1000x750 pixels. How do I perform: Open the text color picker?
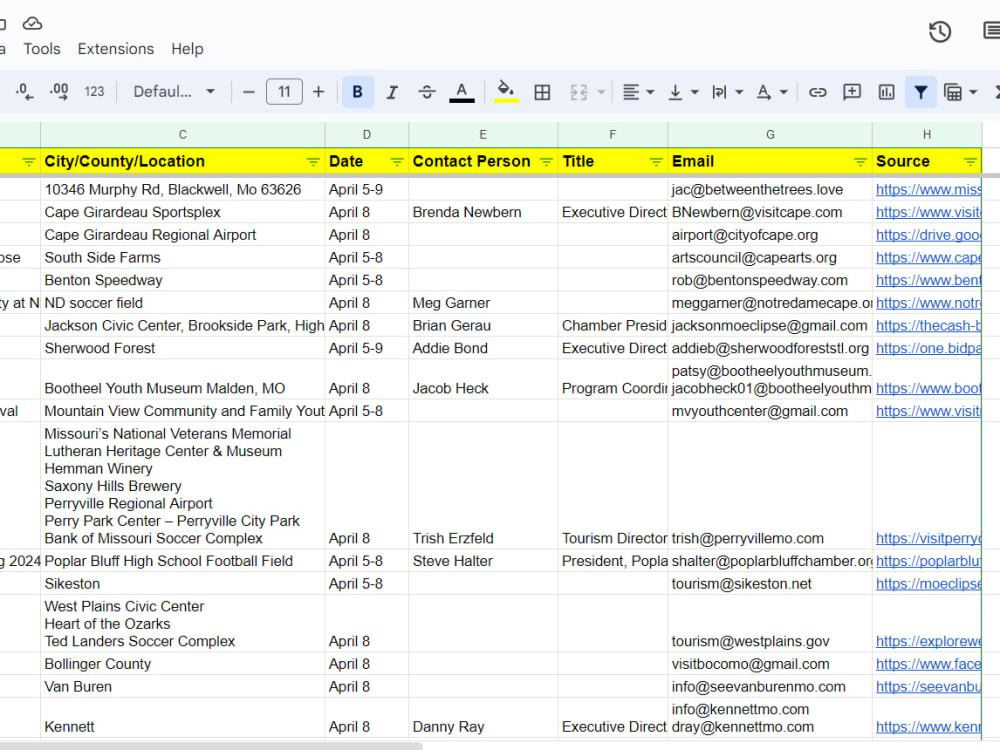462,92
